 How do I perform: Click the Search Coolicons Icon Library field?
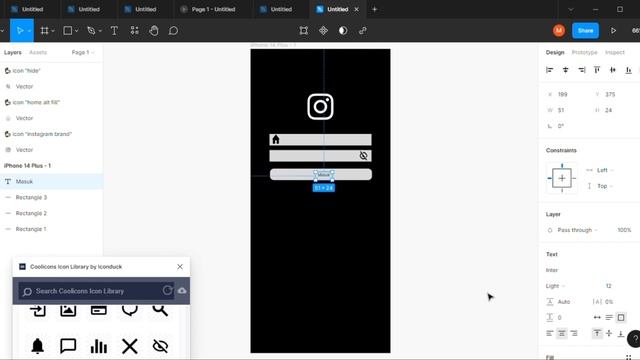96,291
